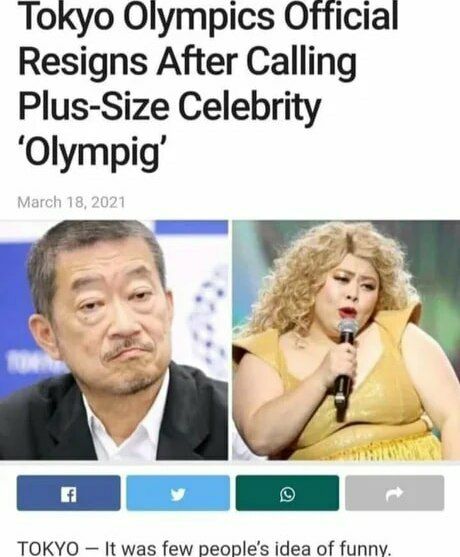The image size is (460, 557).
Task: Click the microphone in the performer photo
Action: tap(344, 368)
